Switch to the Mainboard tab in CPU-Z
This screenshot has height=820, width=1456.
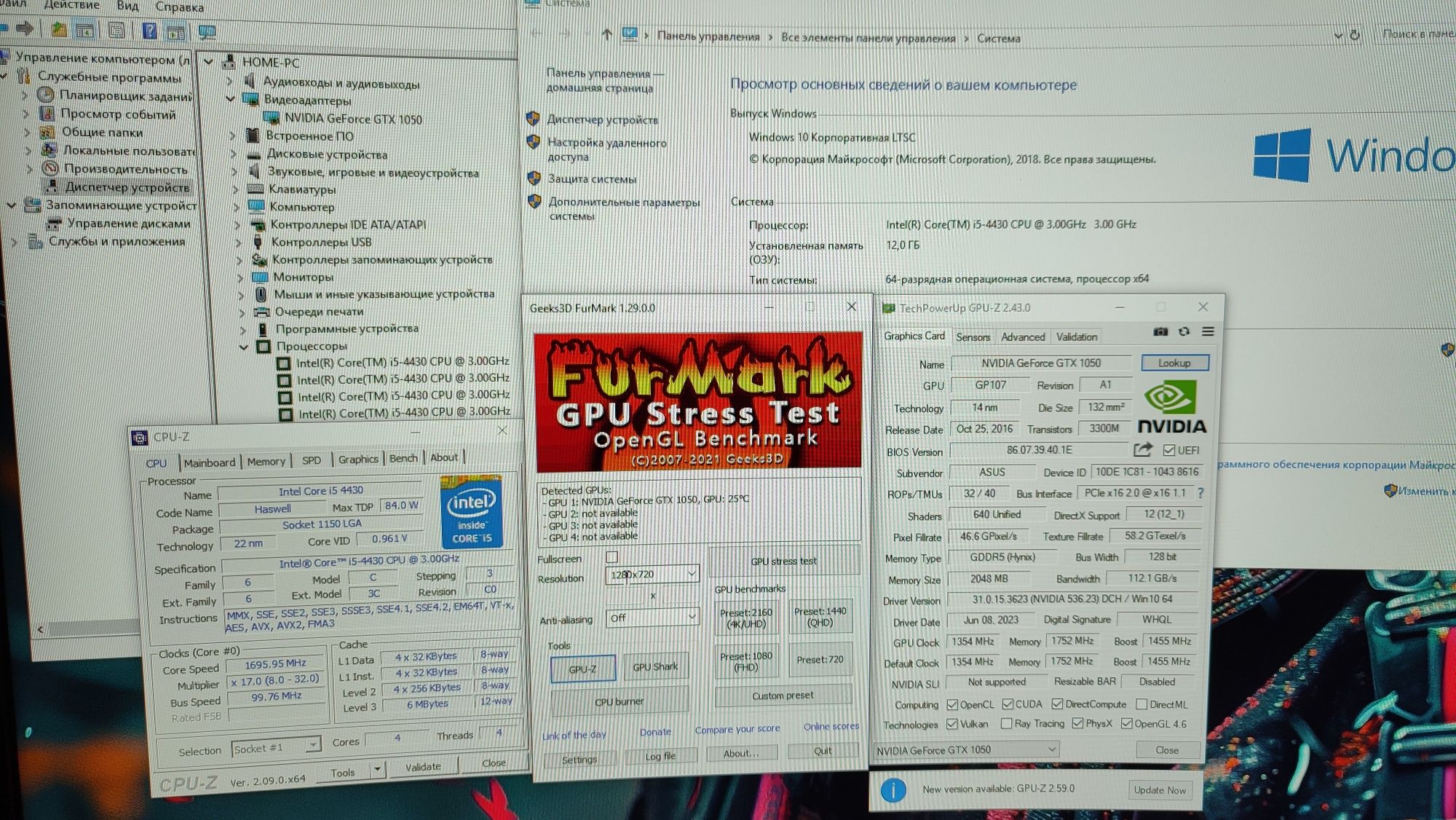coord(210,462)
